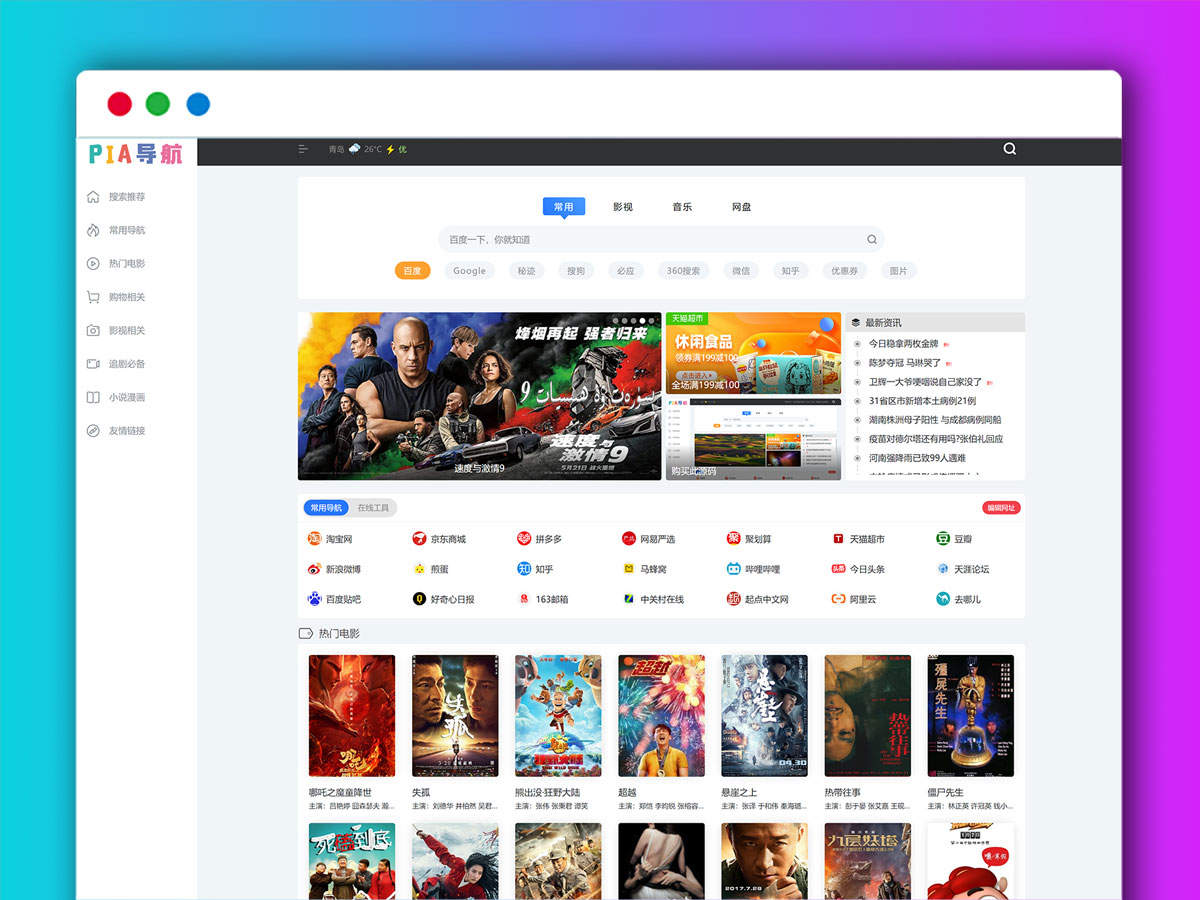Open the news link 今日稳拿两枚金牌
This screenshot has height=900, width=1200.
click(903, 344)
